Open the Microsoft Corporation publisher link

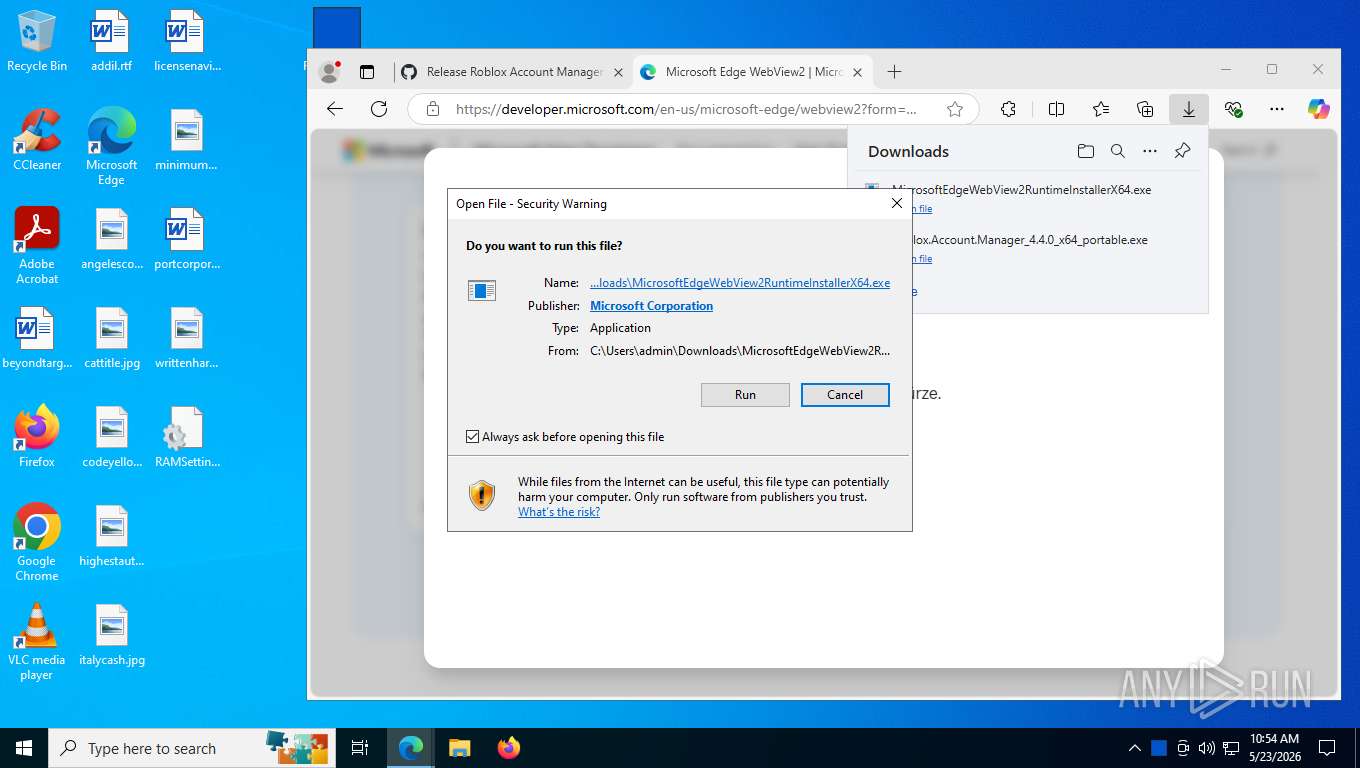coord(651,306)
